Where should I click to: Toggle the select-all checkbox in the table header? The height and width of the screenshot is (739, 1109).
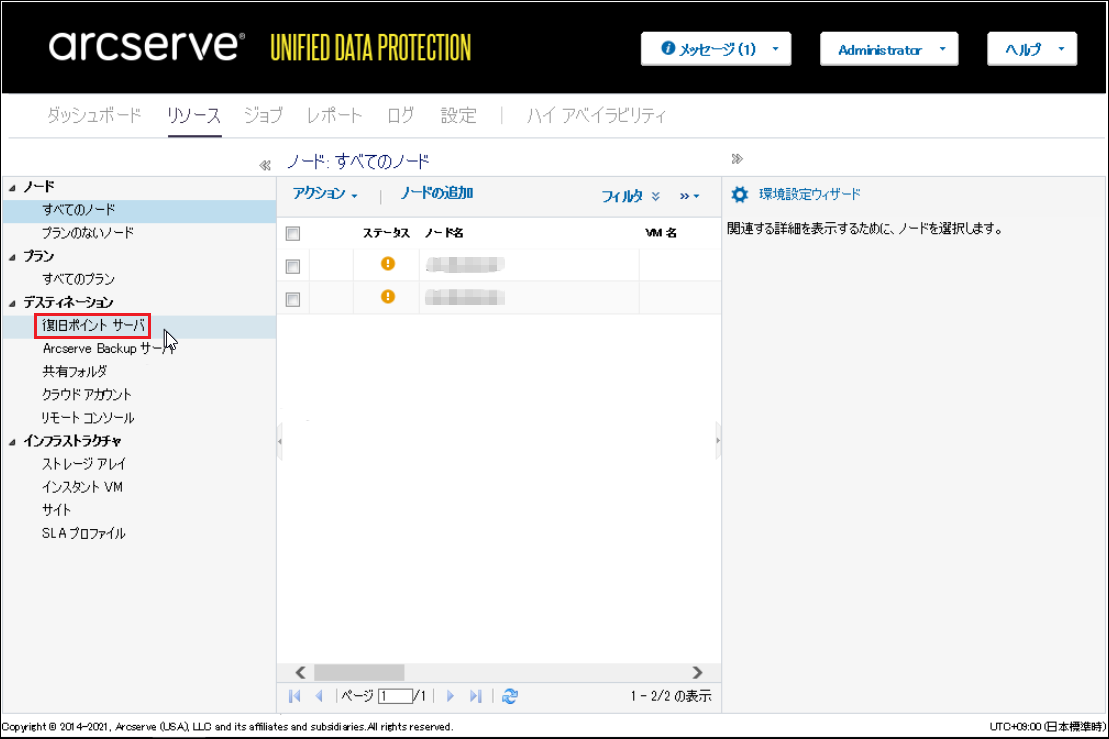(293, 233)
